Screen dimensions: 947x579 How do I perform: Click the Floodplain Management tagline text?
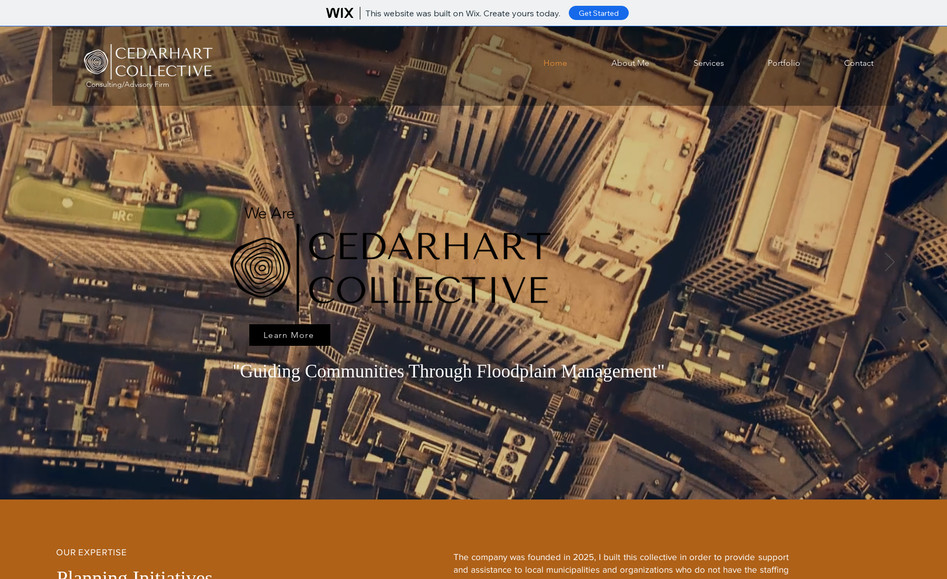[x=448, y=371]
